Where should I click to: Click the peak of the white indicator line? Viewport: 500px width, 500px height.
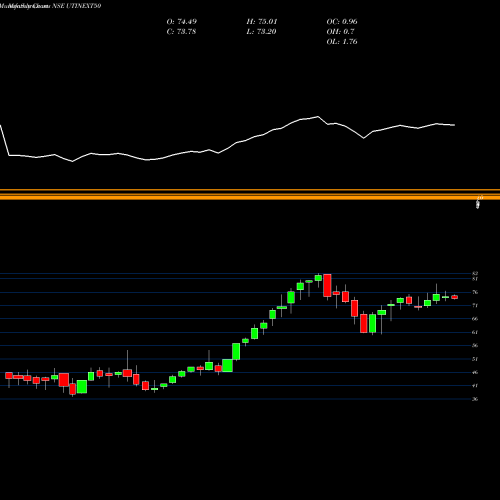(x=318, y=116)
